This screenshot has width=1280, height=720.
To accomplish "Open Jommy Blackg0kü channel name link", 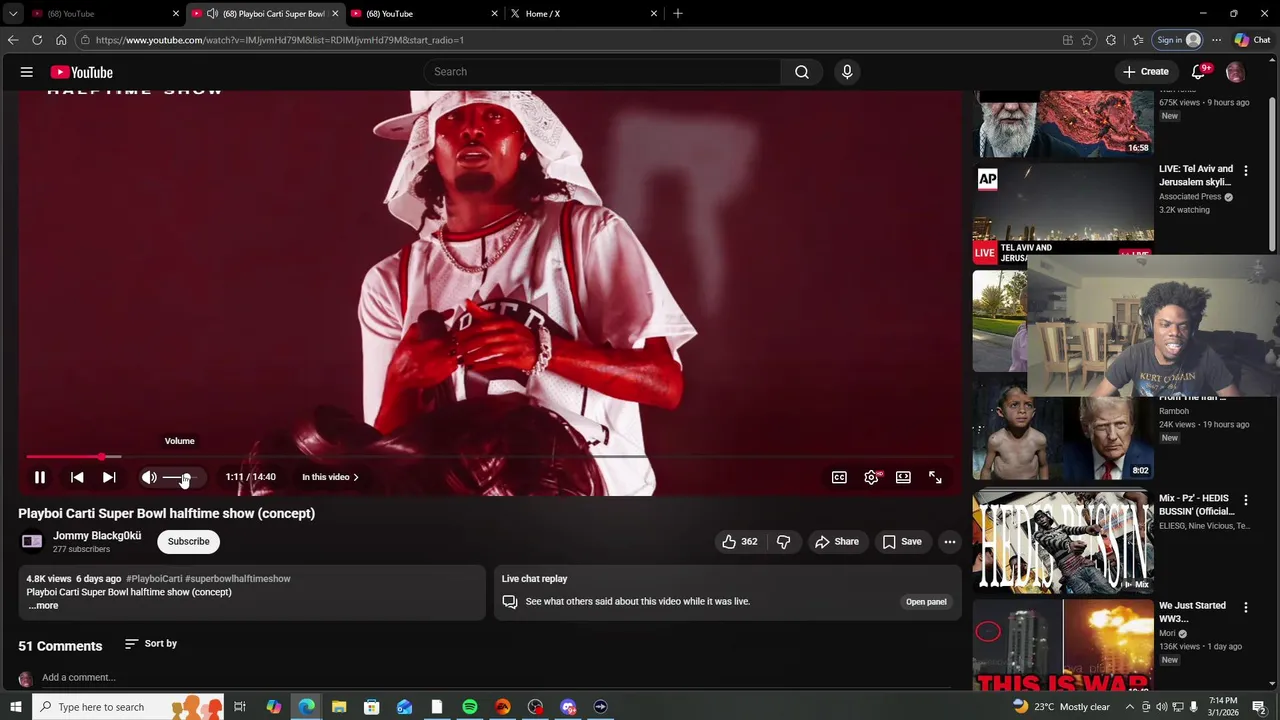I will 97,536.
